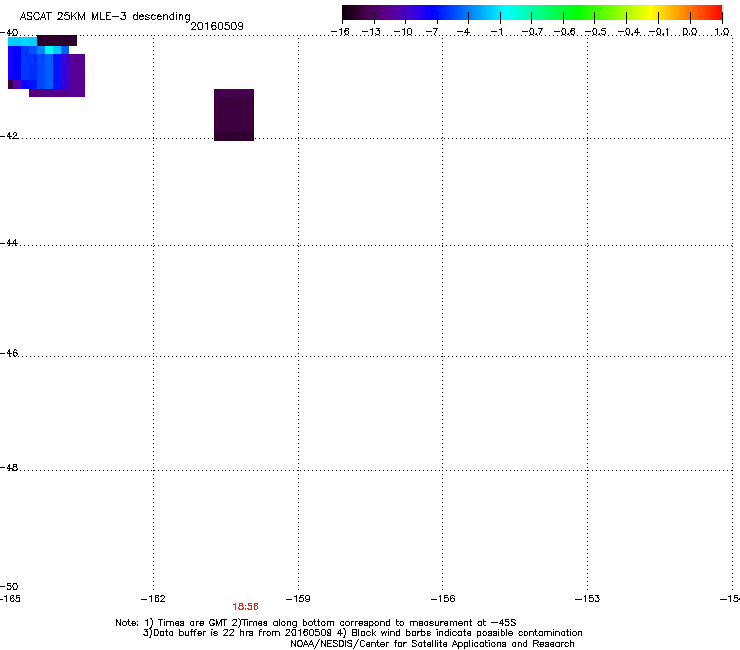
Task: Click the red end of the color bar
Action: point(713,13)
